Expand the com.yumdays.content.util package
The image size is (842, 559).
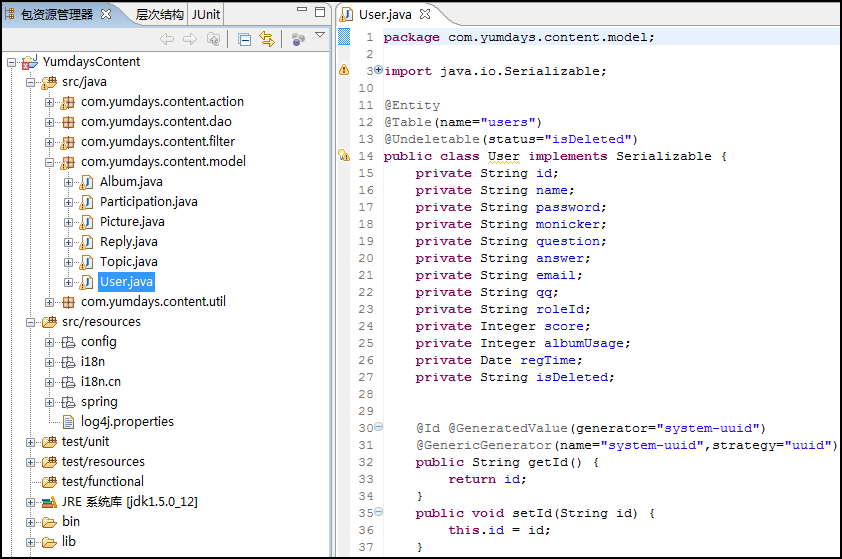pos(49,302)
